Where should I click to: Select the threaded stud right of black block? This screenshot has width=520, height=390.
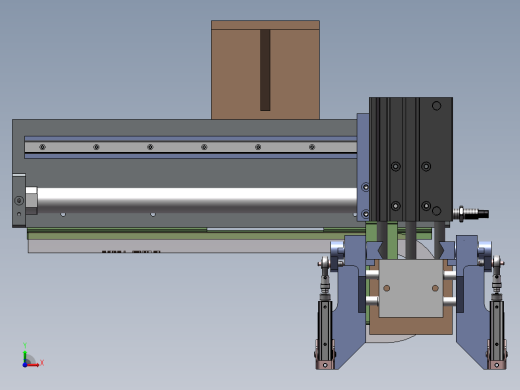click(x=471, y=213)
